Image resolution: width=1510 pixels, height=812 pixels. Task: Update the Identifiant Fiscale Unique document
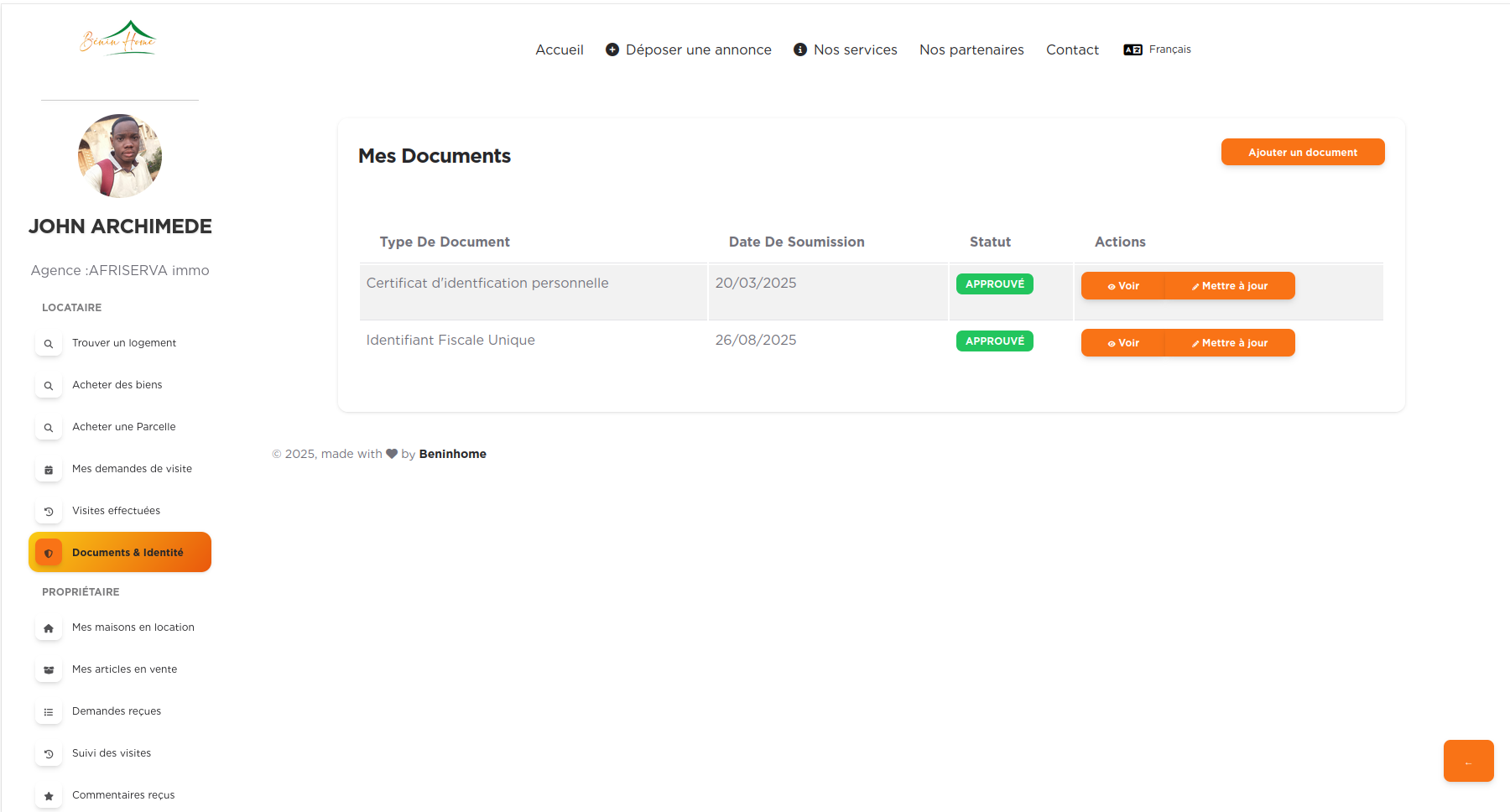click(1230, 343)
